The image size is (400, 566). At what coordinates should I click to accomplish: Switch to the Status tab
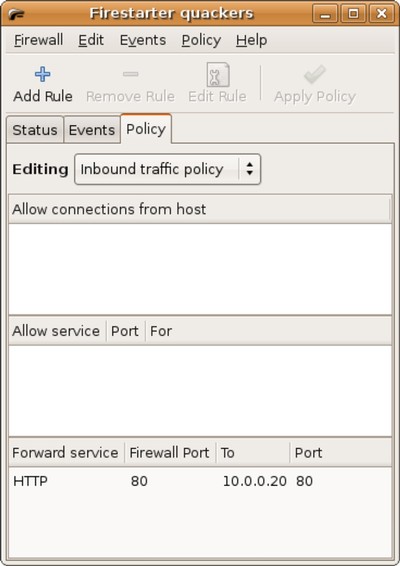coord(35,130)
